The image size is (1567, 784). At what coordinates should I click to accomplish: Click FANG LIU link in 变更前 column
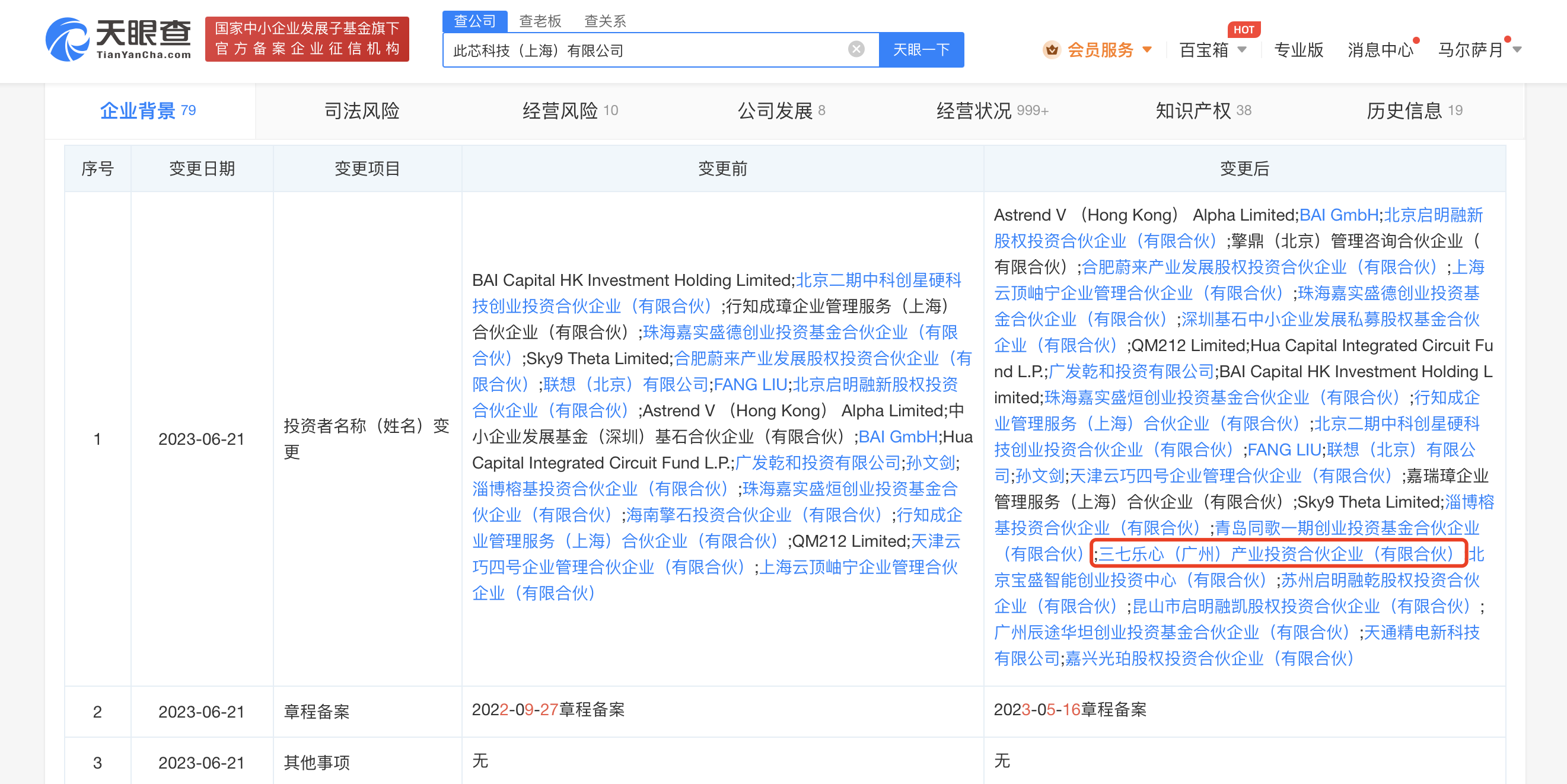point(750,384)
